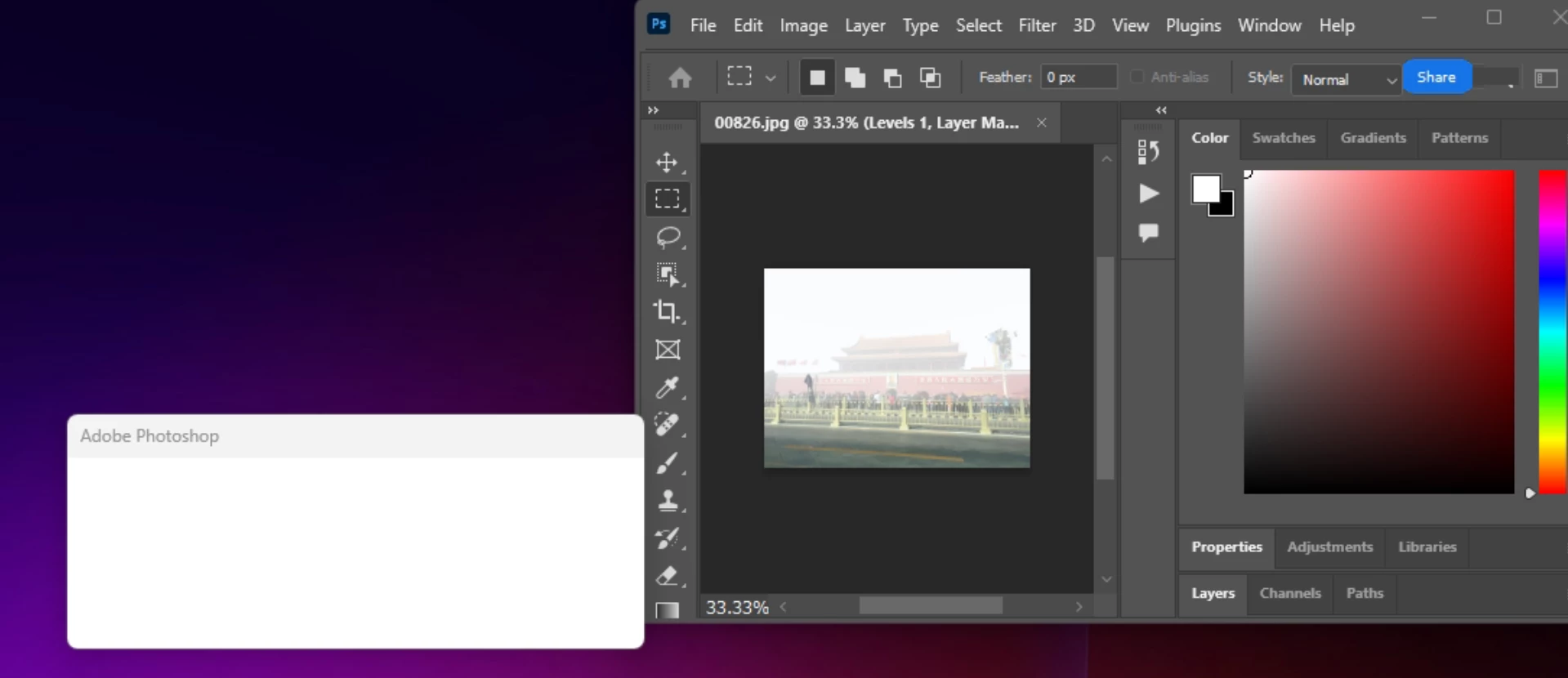Viewport: 1568px width, 678px height.
Task: Switch to the Properties tab
Action: pyautogui.click(x=1226, y=547)
